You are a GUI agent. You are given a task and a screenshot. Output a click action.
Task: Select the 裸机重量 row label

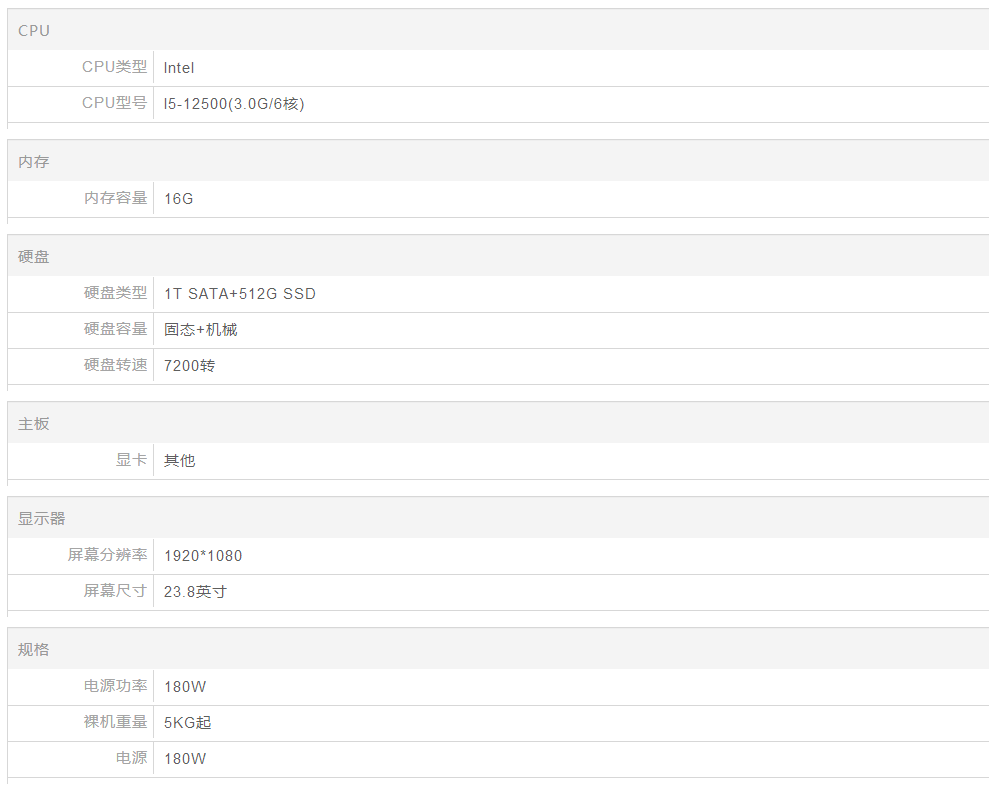[x=115, y=723]
